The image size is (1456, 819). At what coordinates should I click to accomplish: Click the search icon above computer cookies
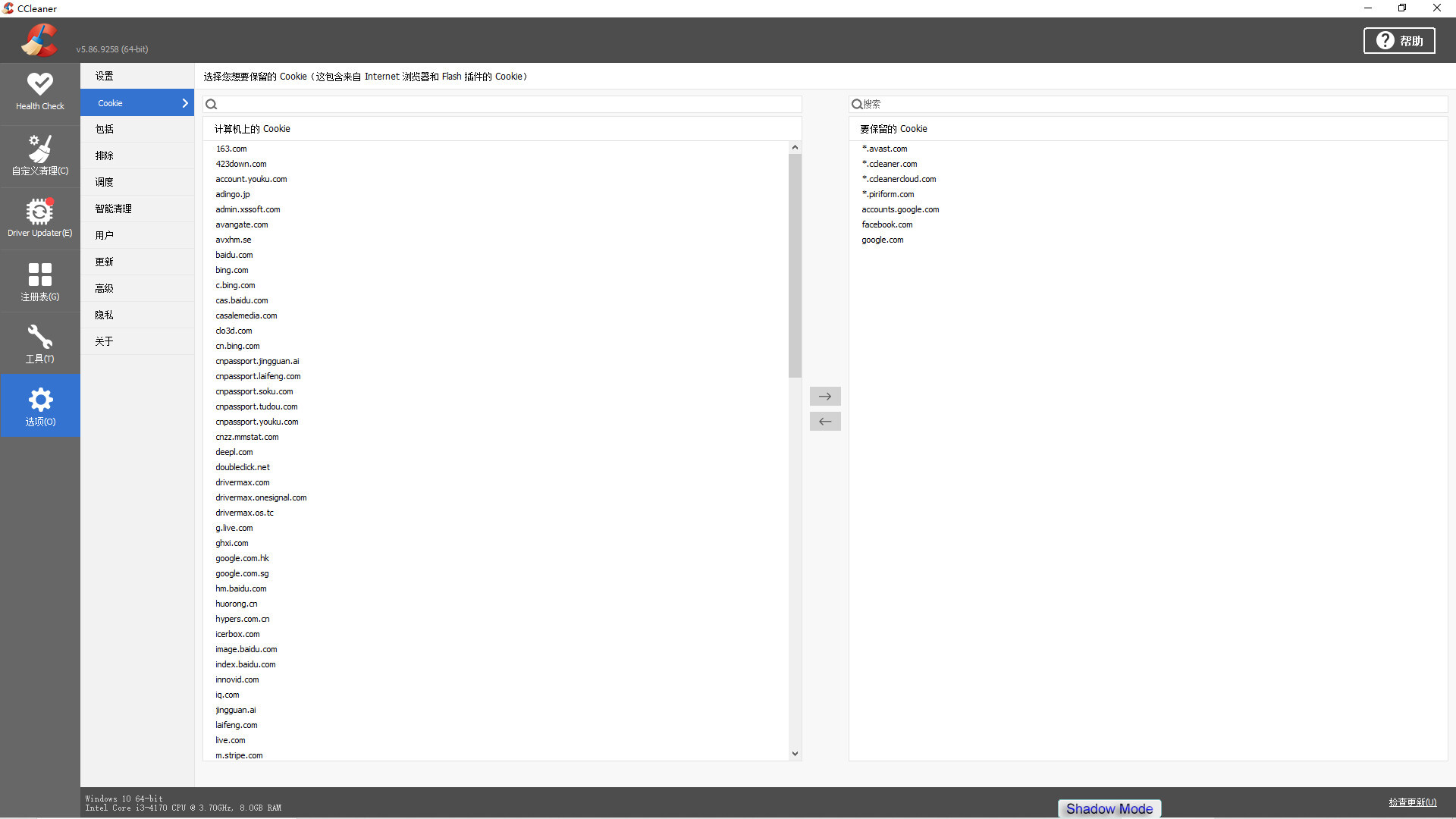pyautogui.click(x=212, y=105)
